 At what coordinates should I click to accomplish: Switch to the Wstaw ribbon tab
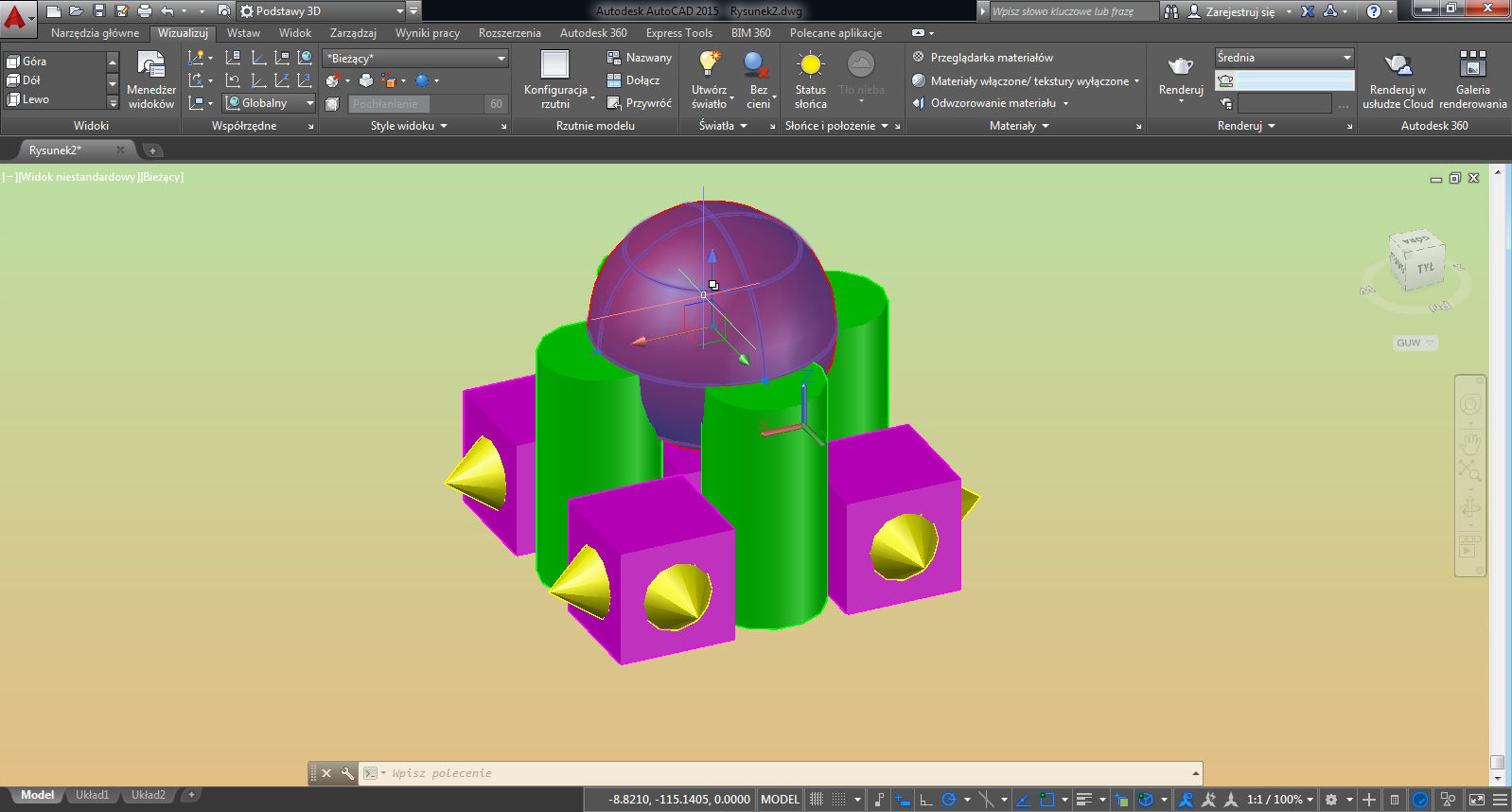pos(243,33)
